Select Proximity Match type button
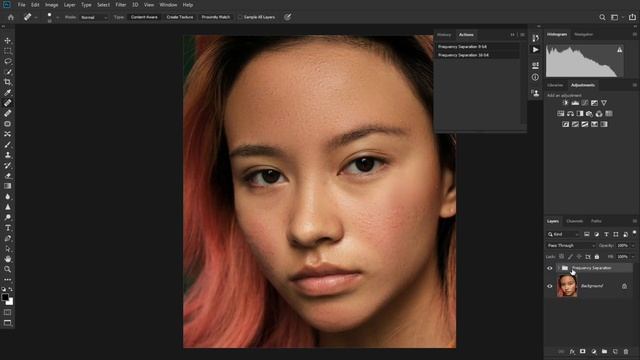Screen dimensions: 640x360 pos(216,17)
